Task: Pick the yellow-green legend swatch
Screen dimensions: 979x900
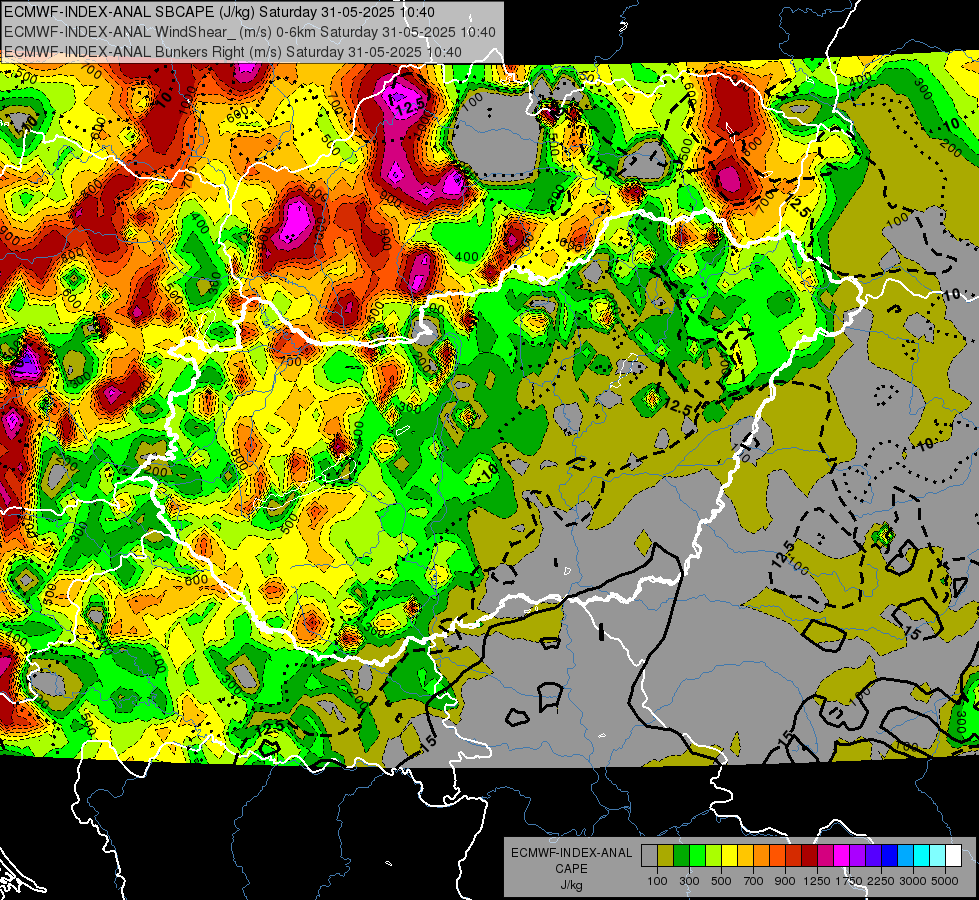Action: click(714, 856)
